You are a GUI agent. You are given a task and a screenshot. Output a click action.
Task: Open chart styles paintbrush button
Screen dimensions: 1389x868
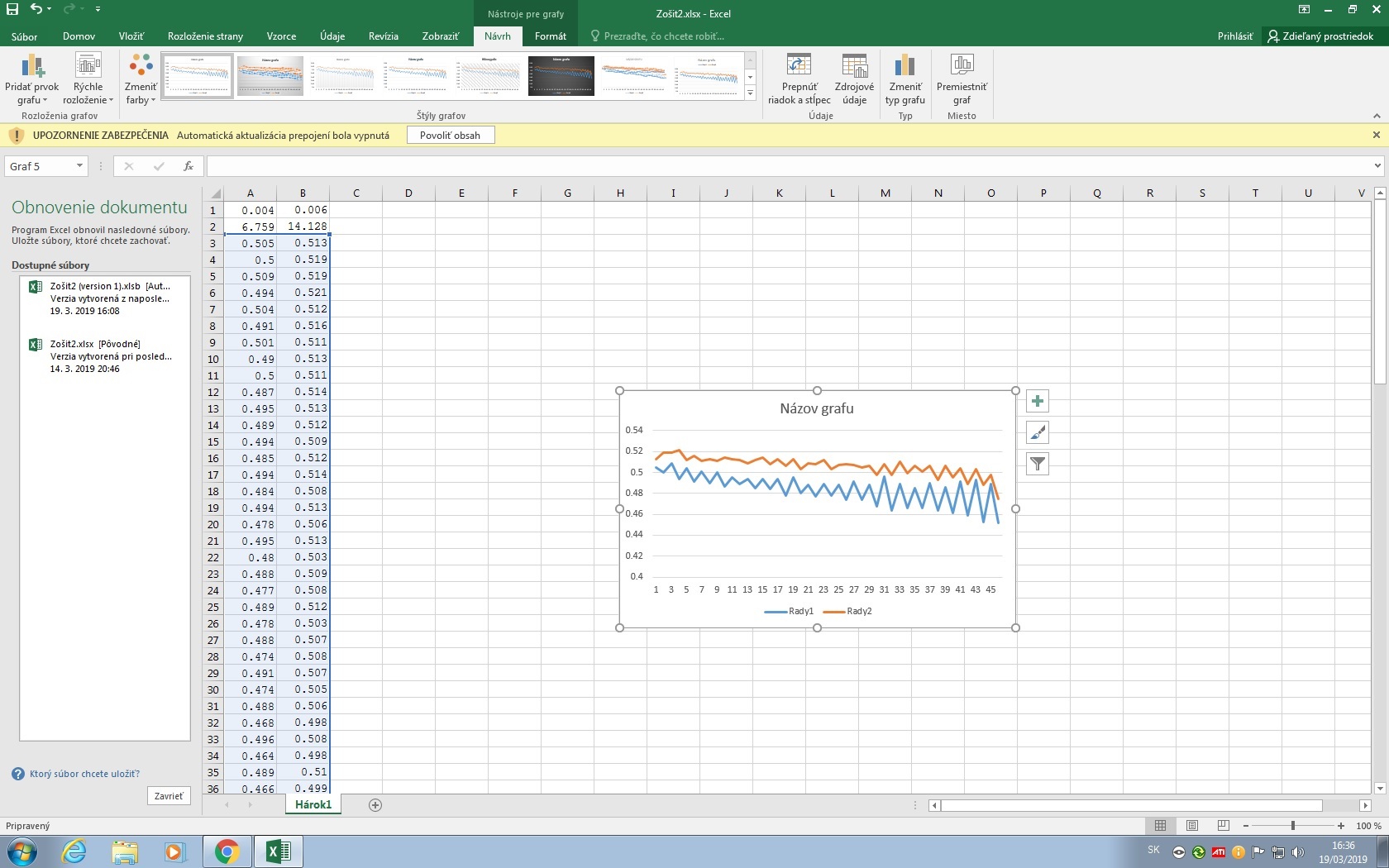tap(1038, 432)
